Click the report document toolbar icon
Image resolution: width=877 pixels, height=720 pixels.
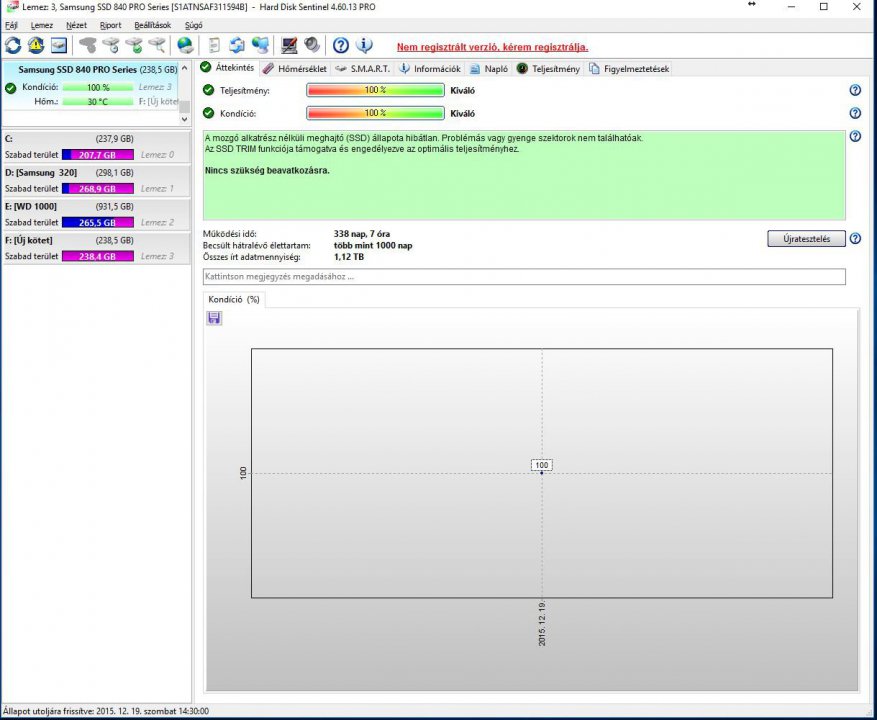coord(214,45)
